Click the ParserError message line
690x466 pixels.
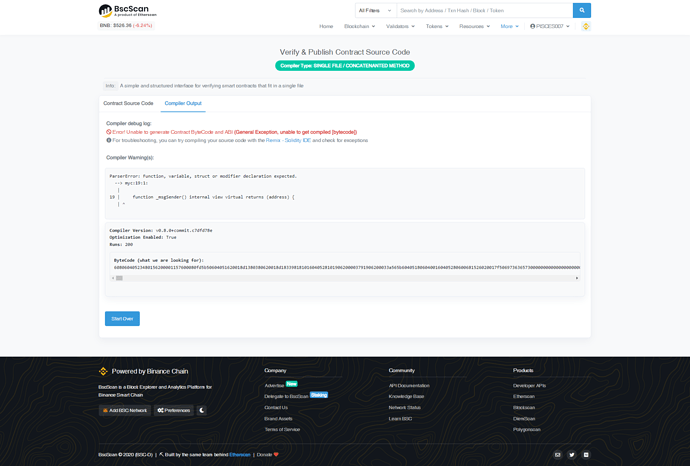203,176
